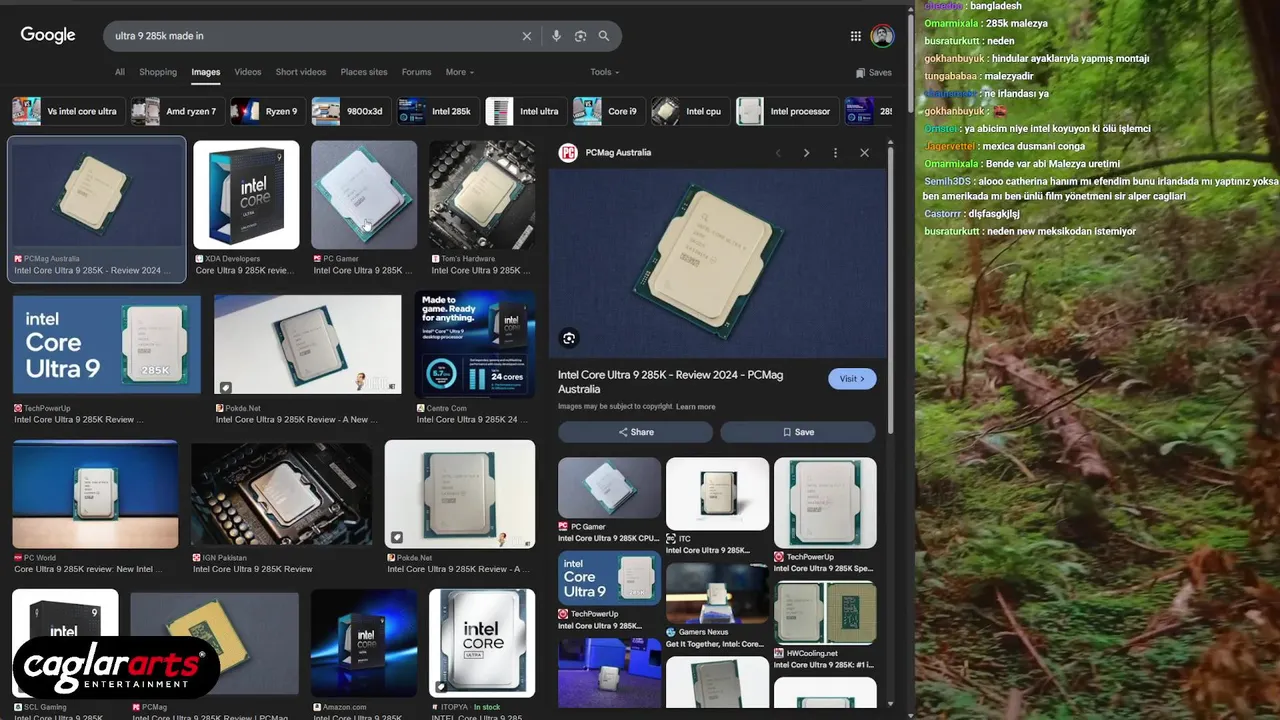Select the Core i9 filter chip
Screen dimensions: 1280x720
coord(608,111)
